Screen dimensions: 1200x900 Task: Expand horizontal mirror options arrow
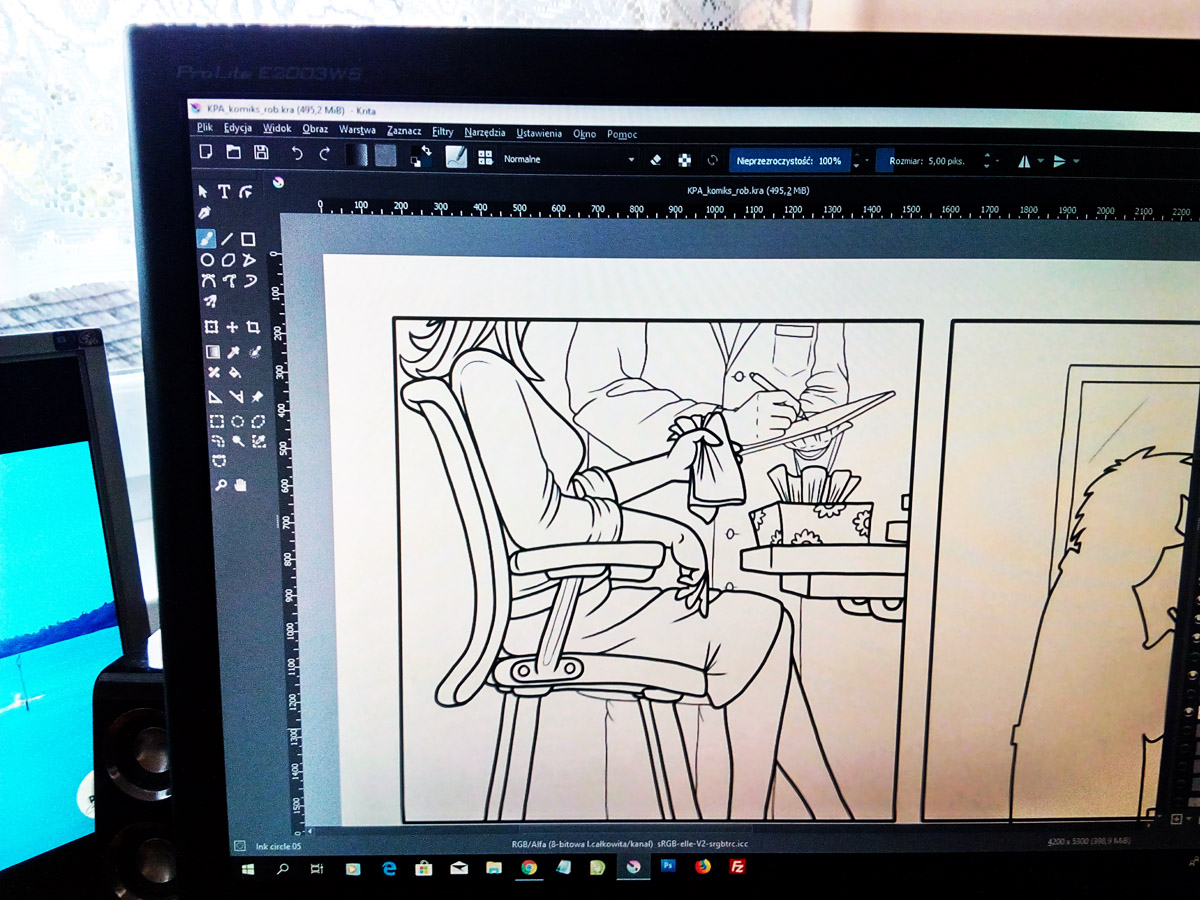pos(1040,161)
